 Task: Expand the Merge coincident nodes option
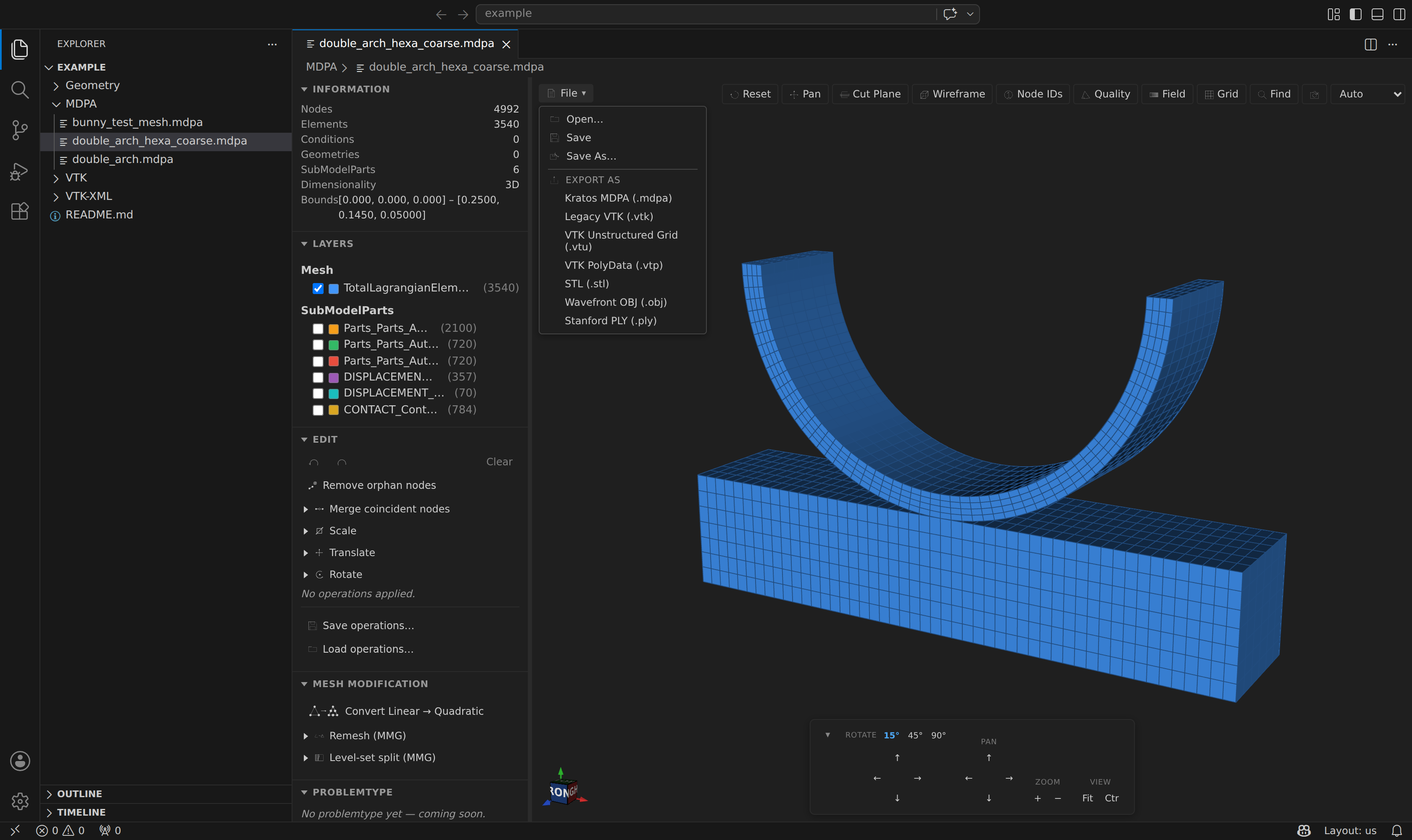pyautogui.click(x=306, y=509)
